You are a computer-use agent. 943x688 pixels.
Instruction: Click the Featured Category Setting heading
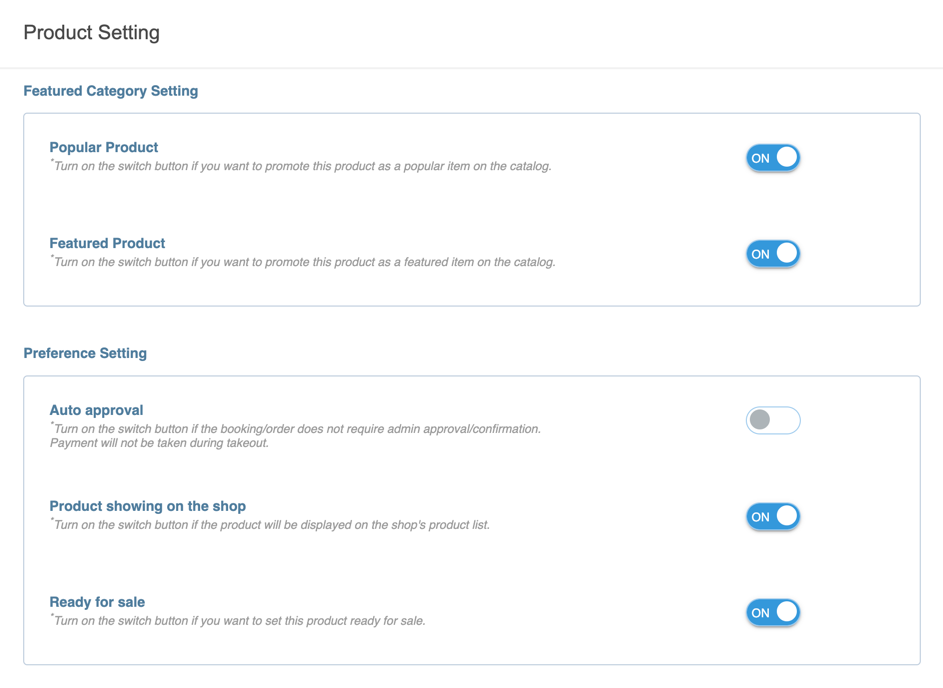[x=111, y=91]
